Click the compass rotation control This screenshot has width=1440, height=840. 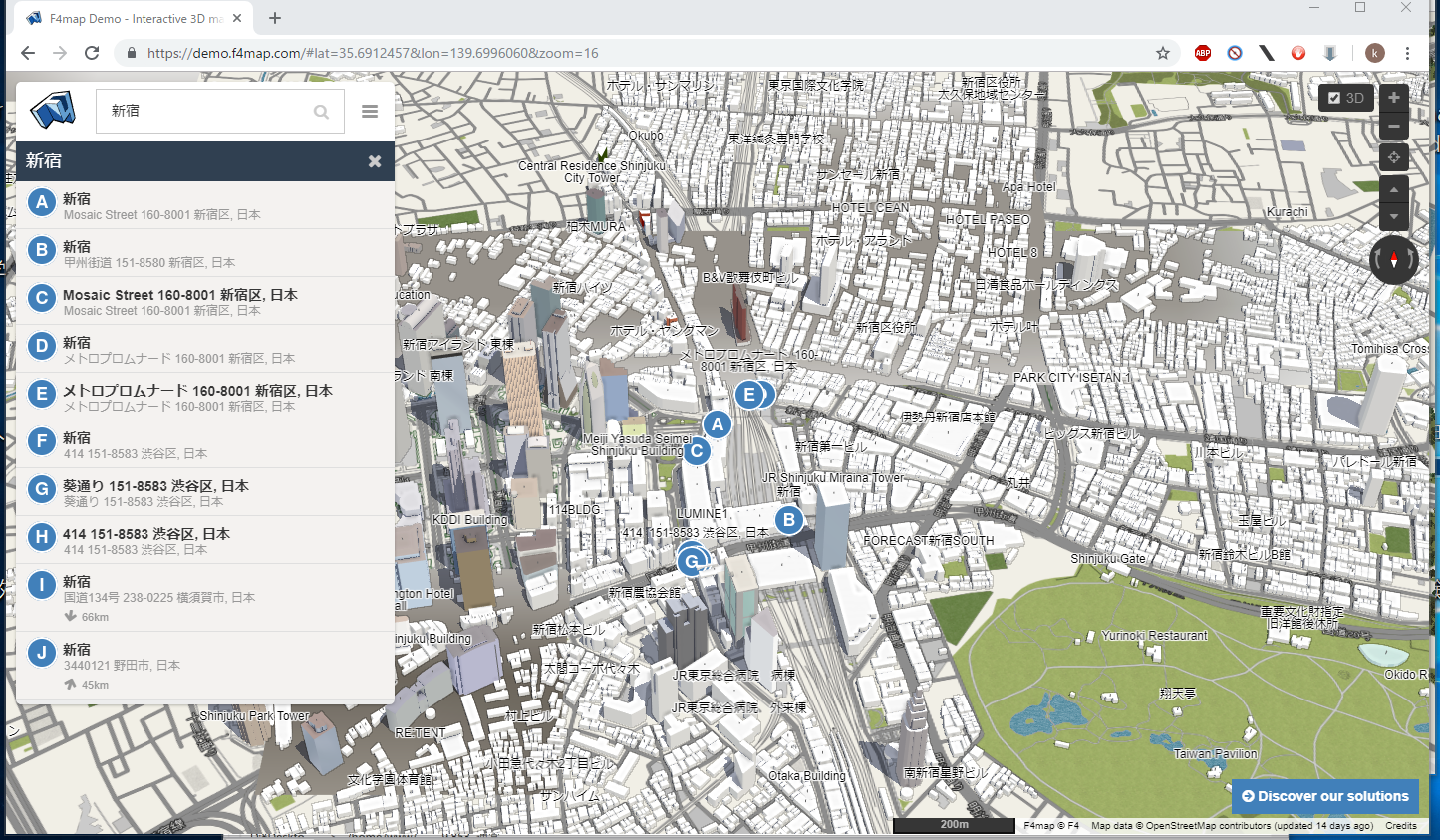tap(1393, 260)
